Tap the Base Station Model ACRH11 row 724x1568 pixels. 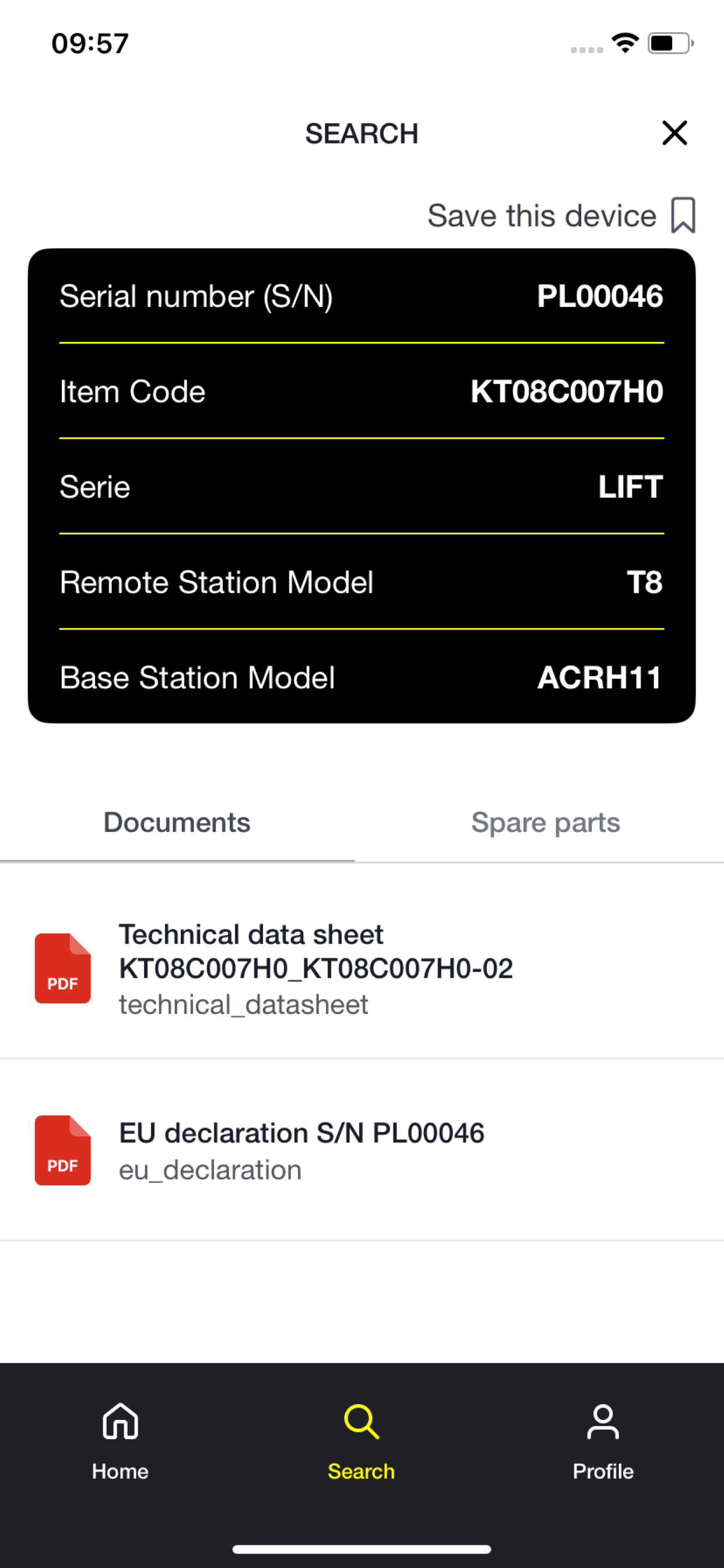pyautogui.click(x=361, y=677)
